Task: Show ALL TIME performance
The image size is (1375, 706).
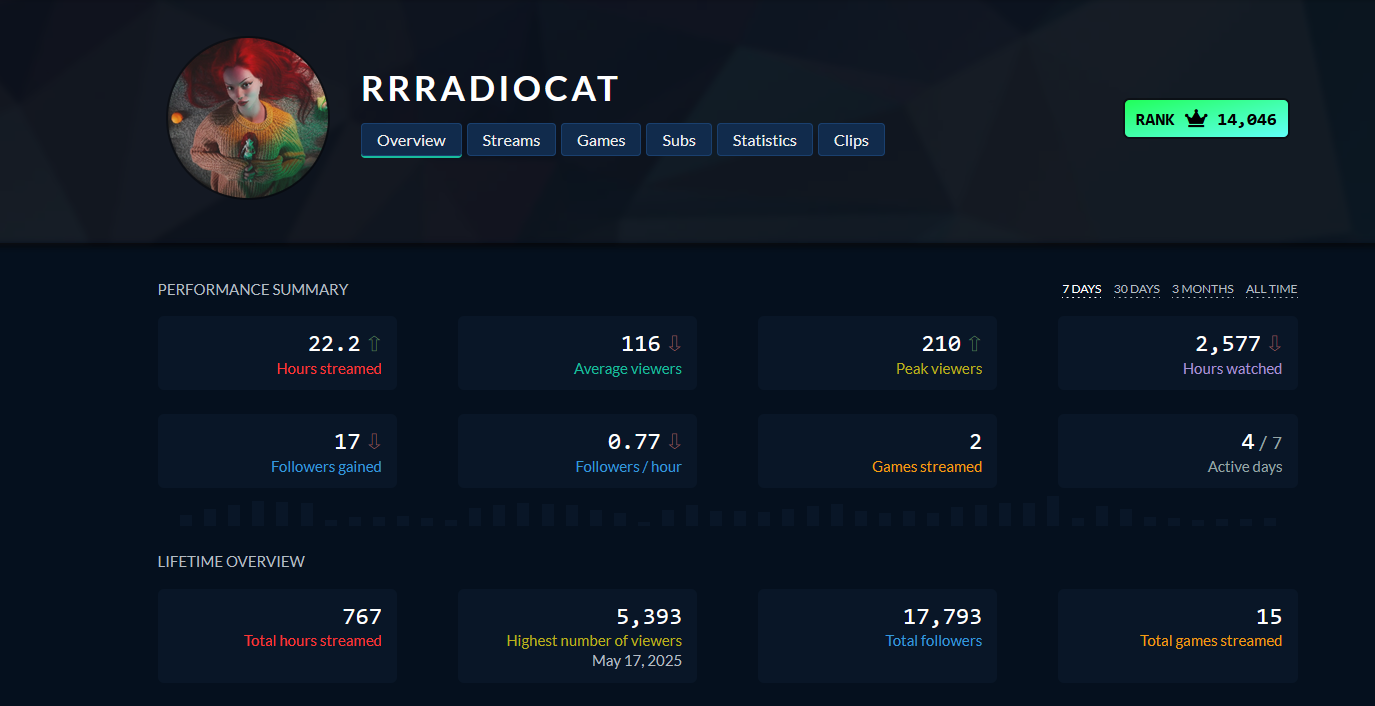Action: click(1272, 289)
